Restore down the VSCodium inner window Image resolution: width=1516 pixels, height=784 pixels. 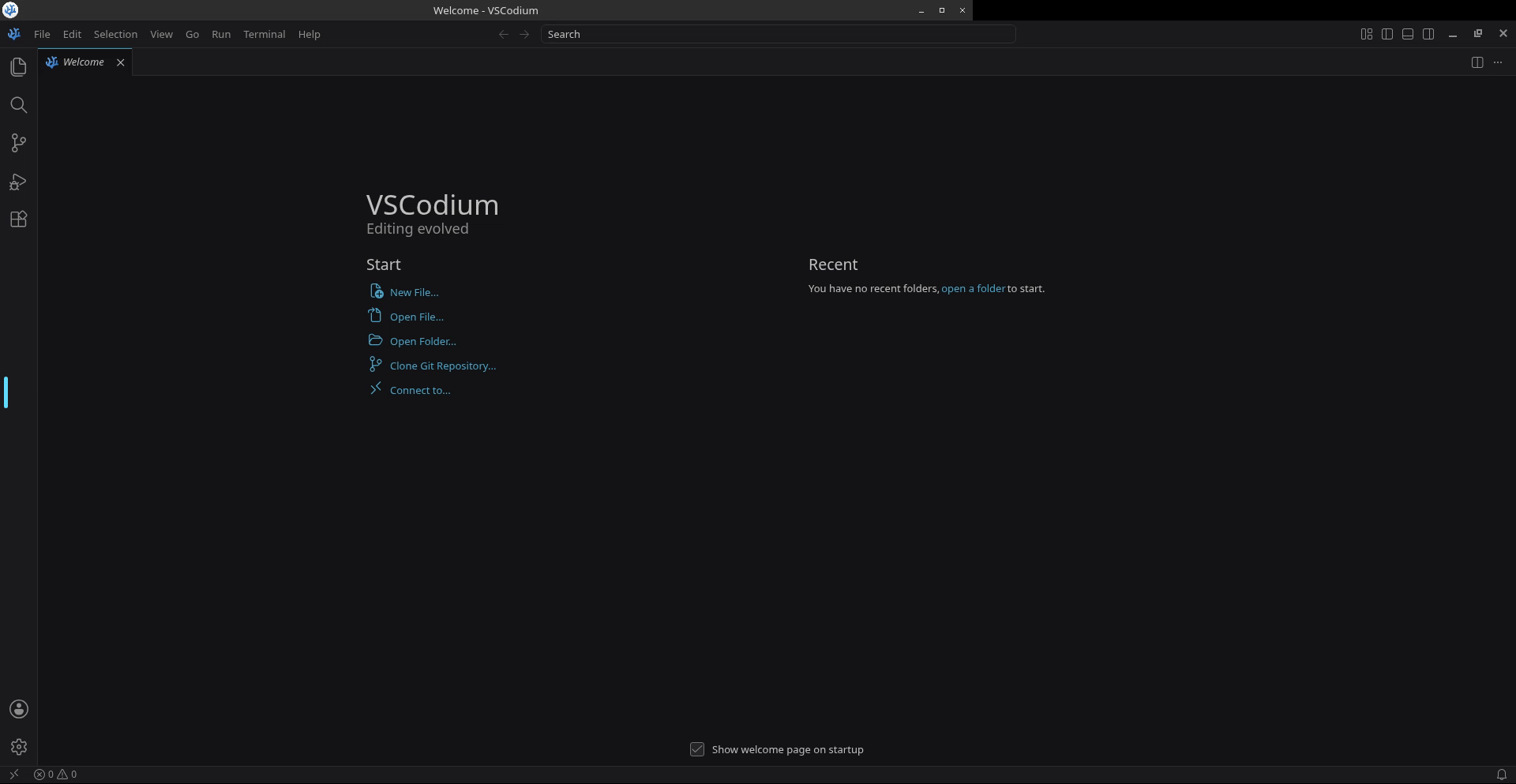(1478, 34)
